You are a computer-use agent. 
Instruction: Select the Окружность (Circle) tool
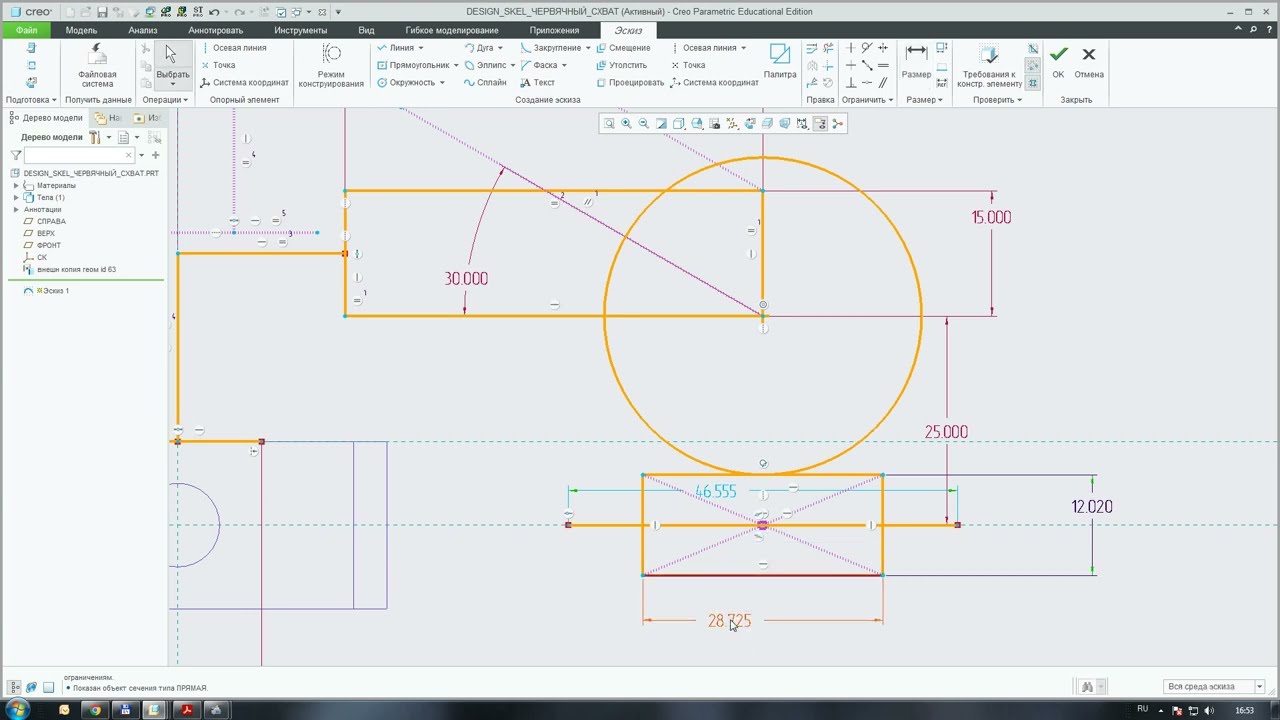pyautogui.click(x=405, y=82)
